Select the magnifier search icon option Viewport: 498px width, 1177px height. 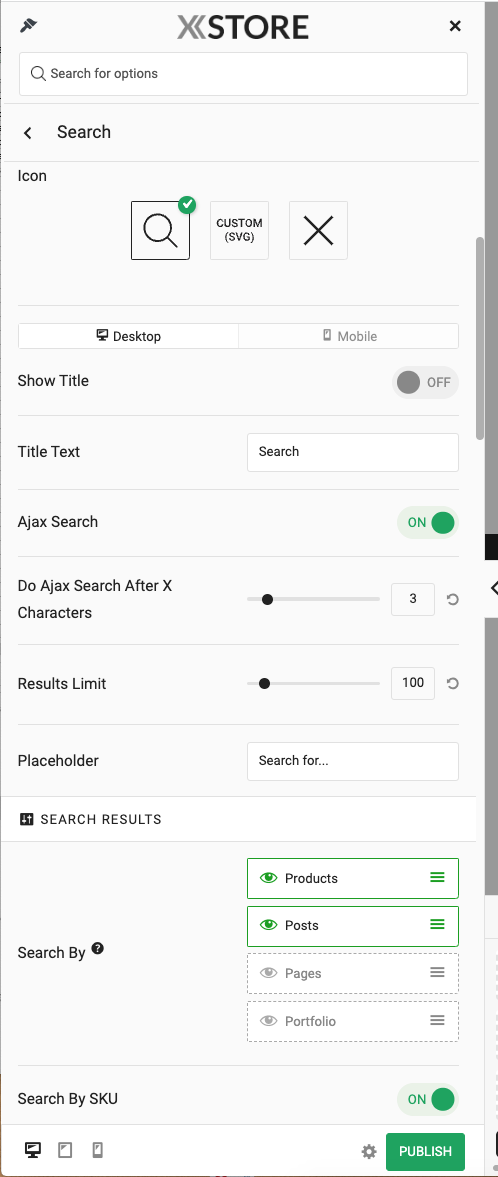pyautogui.click(x=160, y=230)
